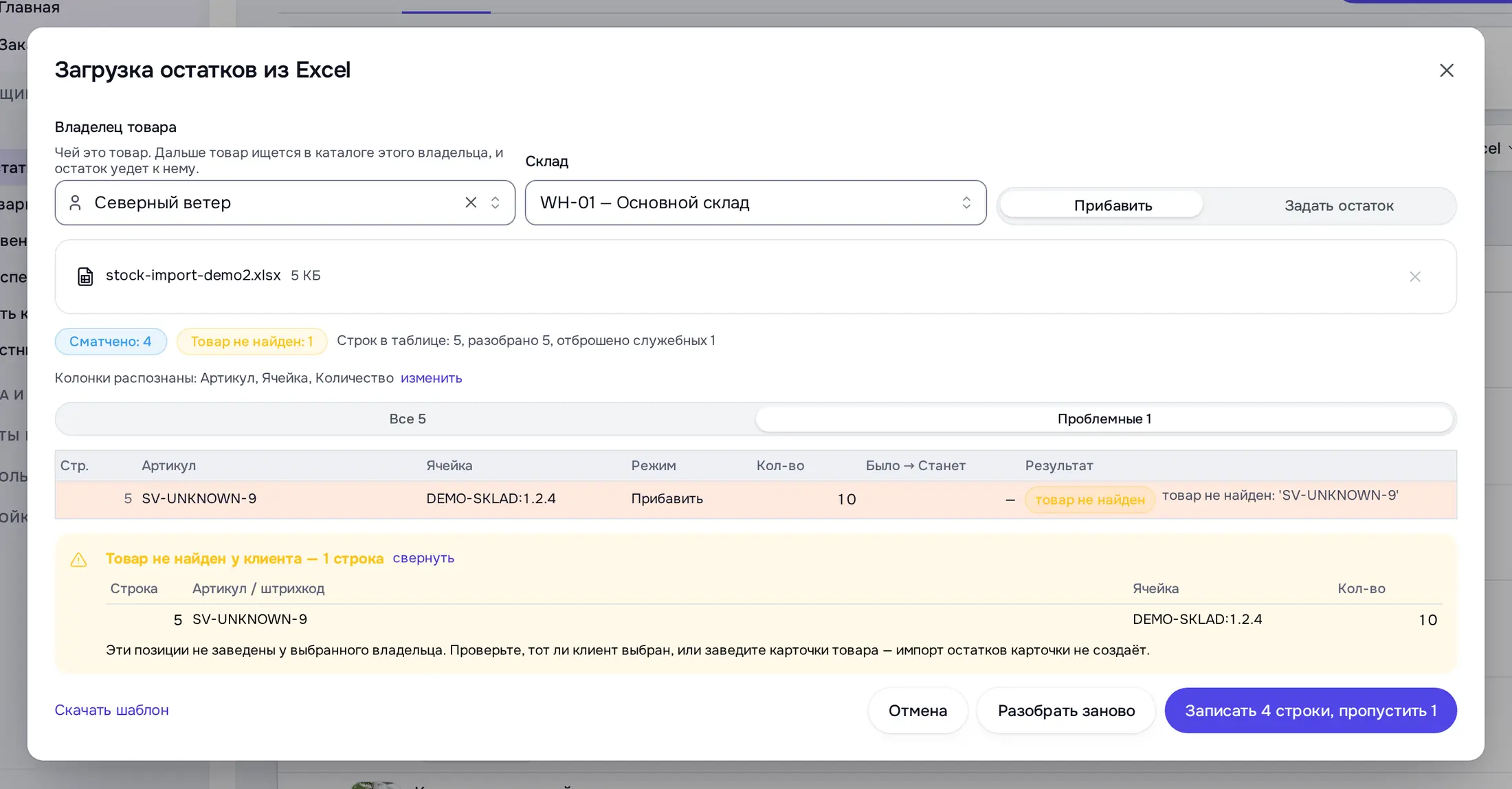The width and height of the screenshot is (1512, 789).
Task: Click the Артикул column header
Action: point(169,465)
